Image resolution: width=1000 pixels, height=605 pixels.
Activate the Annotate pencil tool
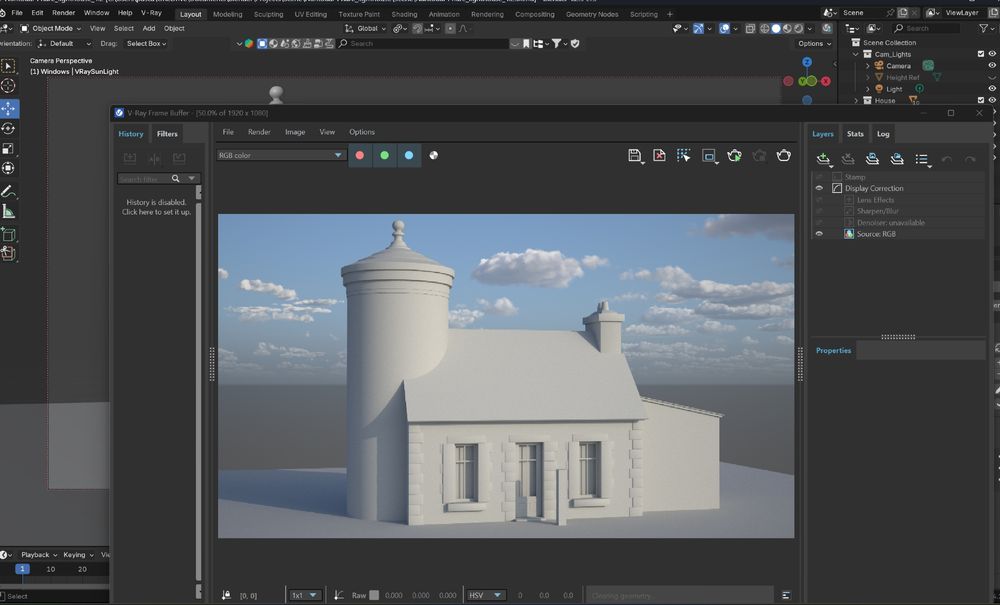tap(8, 191)
